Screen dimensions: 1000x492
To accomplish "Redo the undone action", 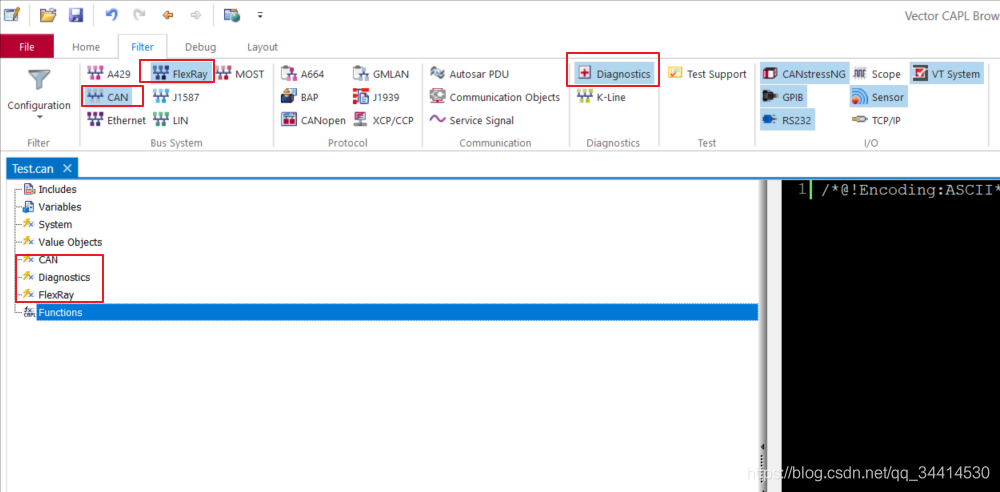I will 140,15.
